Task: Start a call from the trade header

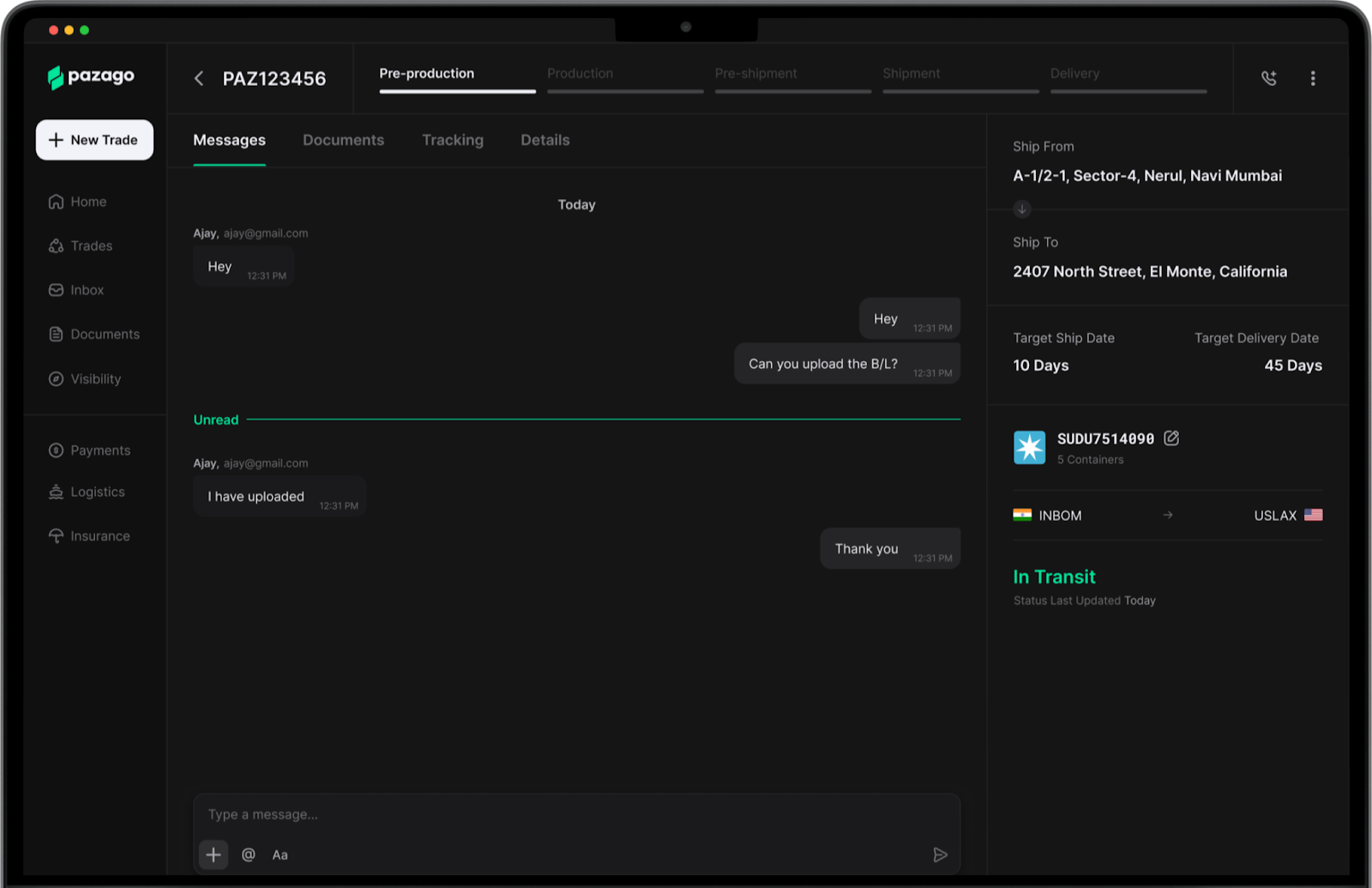Action: pyautogui.click(x=1269, y=78)
